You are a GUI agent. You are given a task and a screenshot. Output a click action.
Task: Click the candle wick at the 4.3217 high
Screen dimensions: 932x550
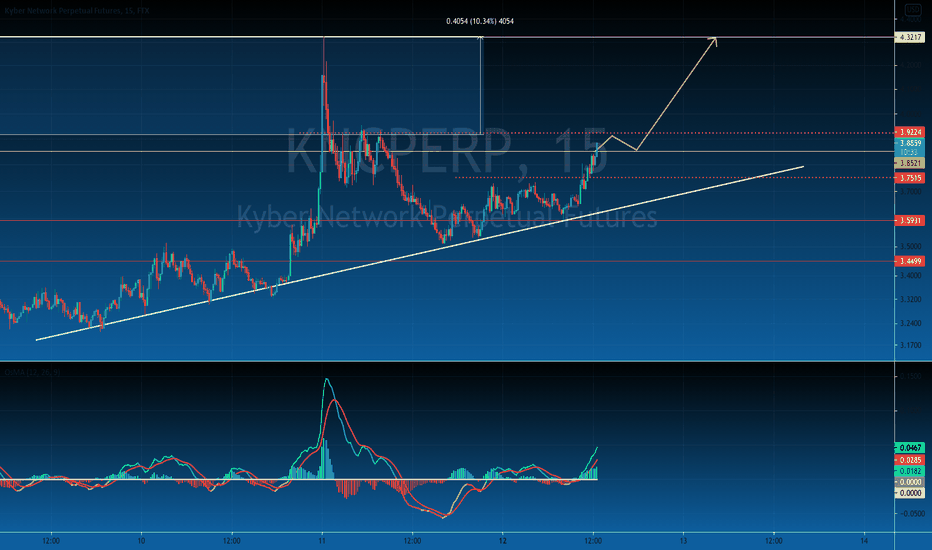(x=324, y=54)
